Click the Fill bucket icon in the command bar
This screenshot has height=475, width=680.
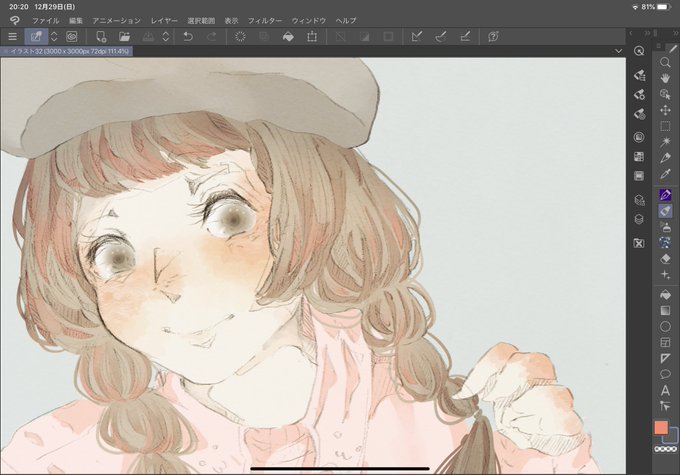[x=288, y=37]
